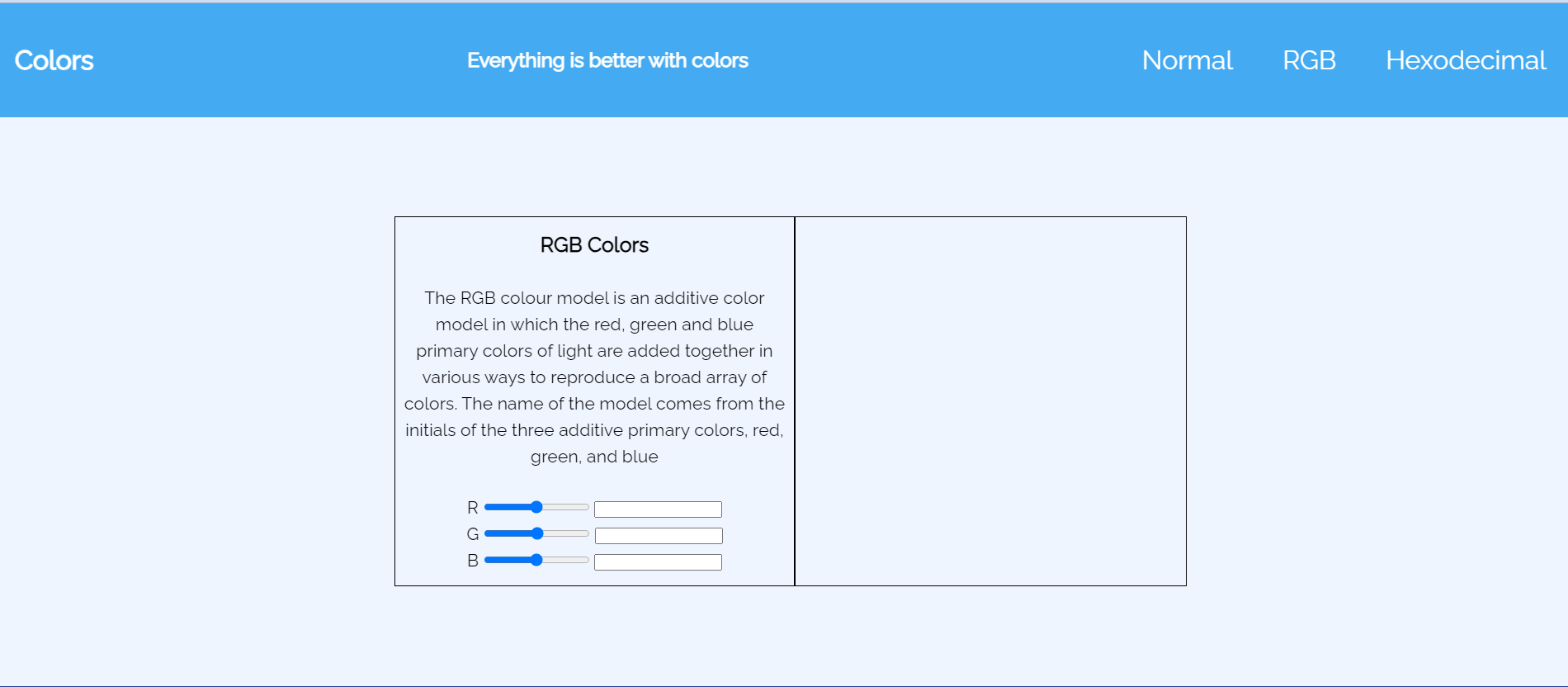
Task: Click the R label beside the red slider
Action: click(x=472, y=508)
